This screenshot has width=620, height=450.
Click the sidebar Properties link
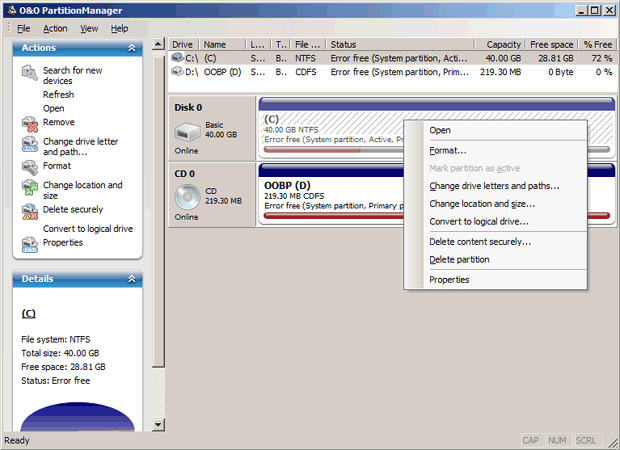[x=63, y=243]
